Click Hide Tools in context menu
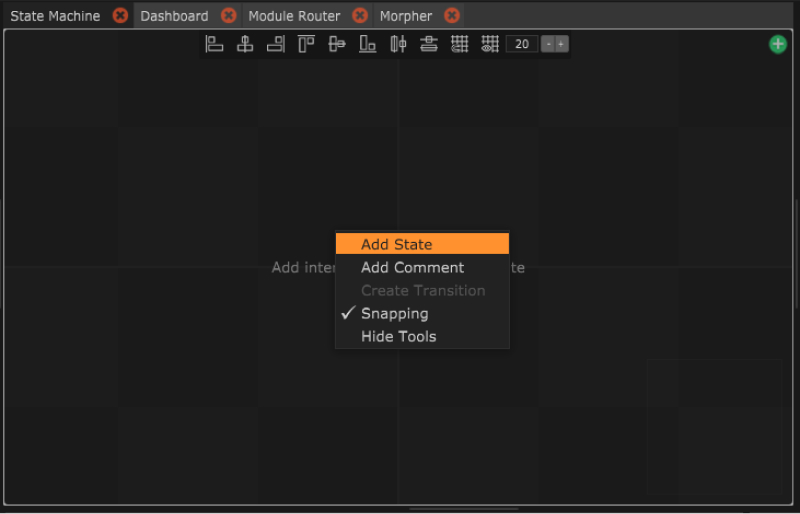The height and width of the screenshot is (514, 800). click(x=398, y=336)
